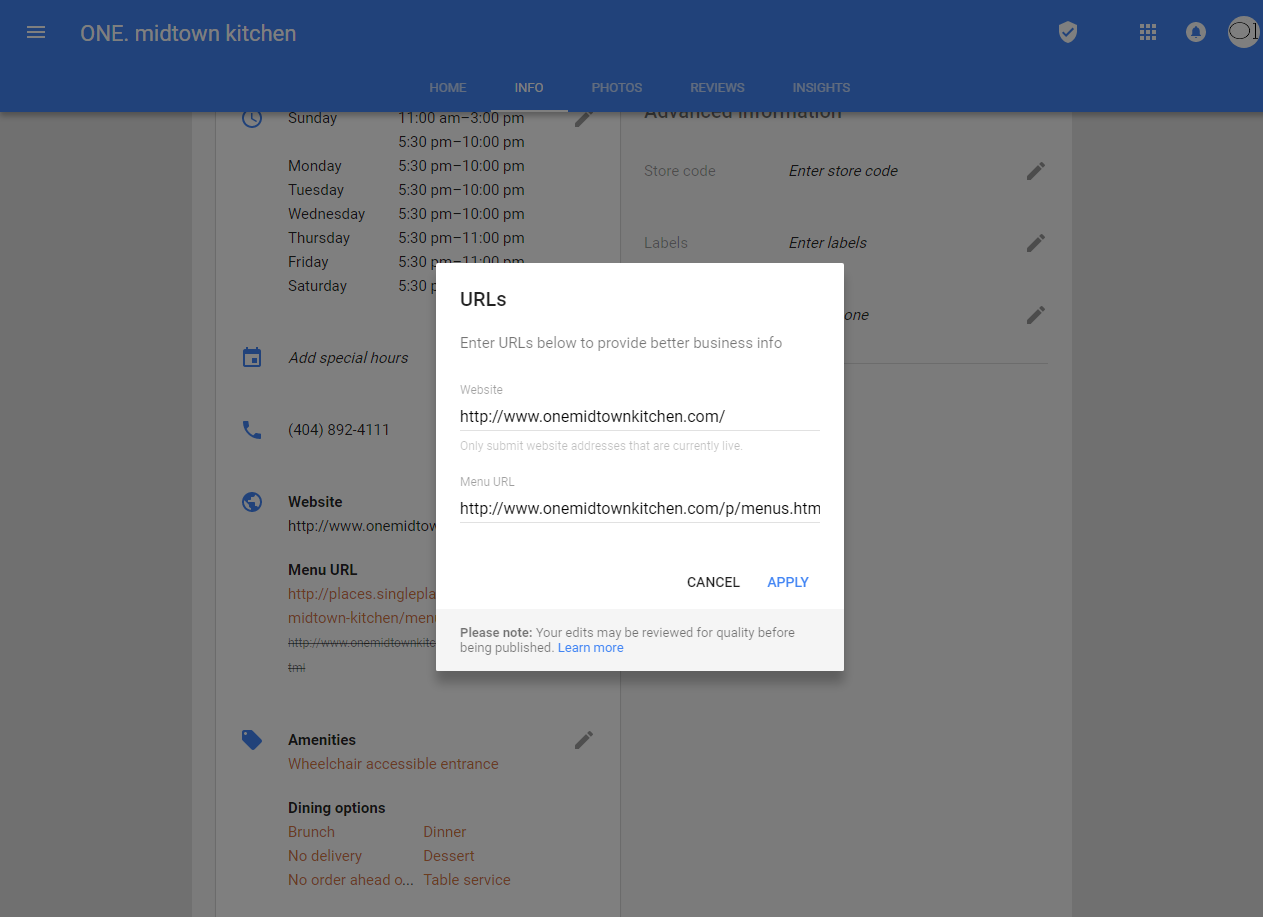This screenshot has width=1263, height=917.
Task: Click Wheelchair accessible entrance amenity
Action: tap(393, 764)
